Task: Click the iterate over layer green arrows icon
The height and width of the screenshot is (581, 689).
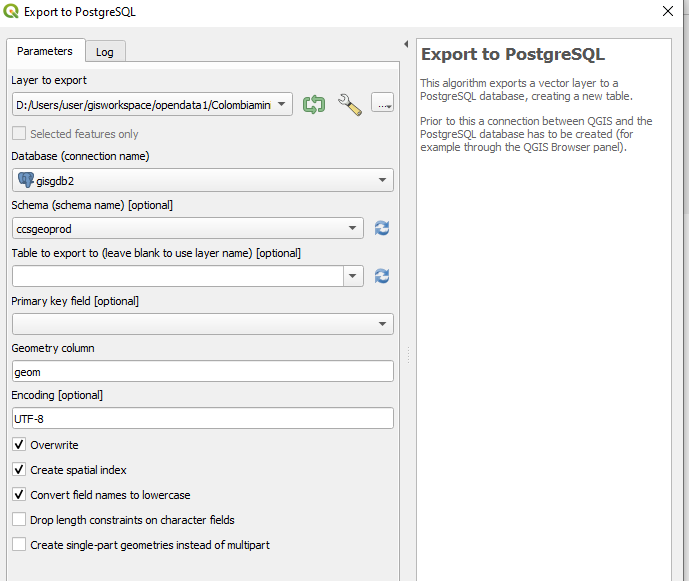Action: 314,104
